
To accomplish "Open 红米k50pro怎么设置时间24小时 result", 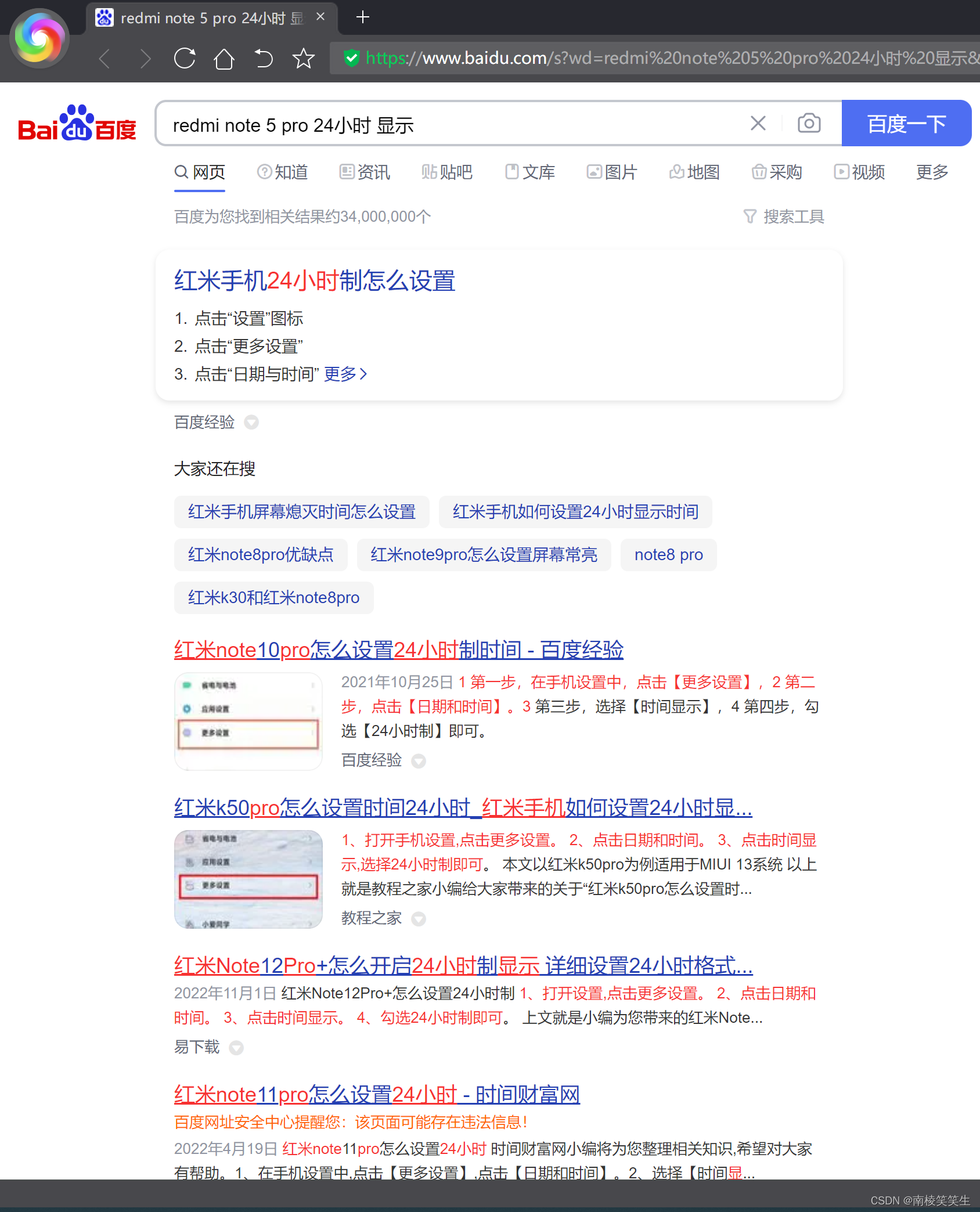I will tap(463, 807).
